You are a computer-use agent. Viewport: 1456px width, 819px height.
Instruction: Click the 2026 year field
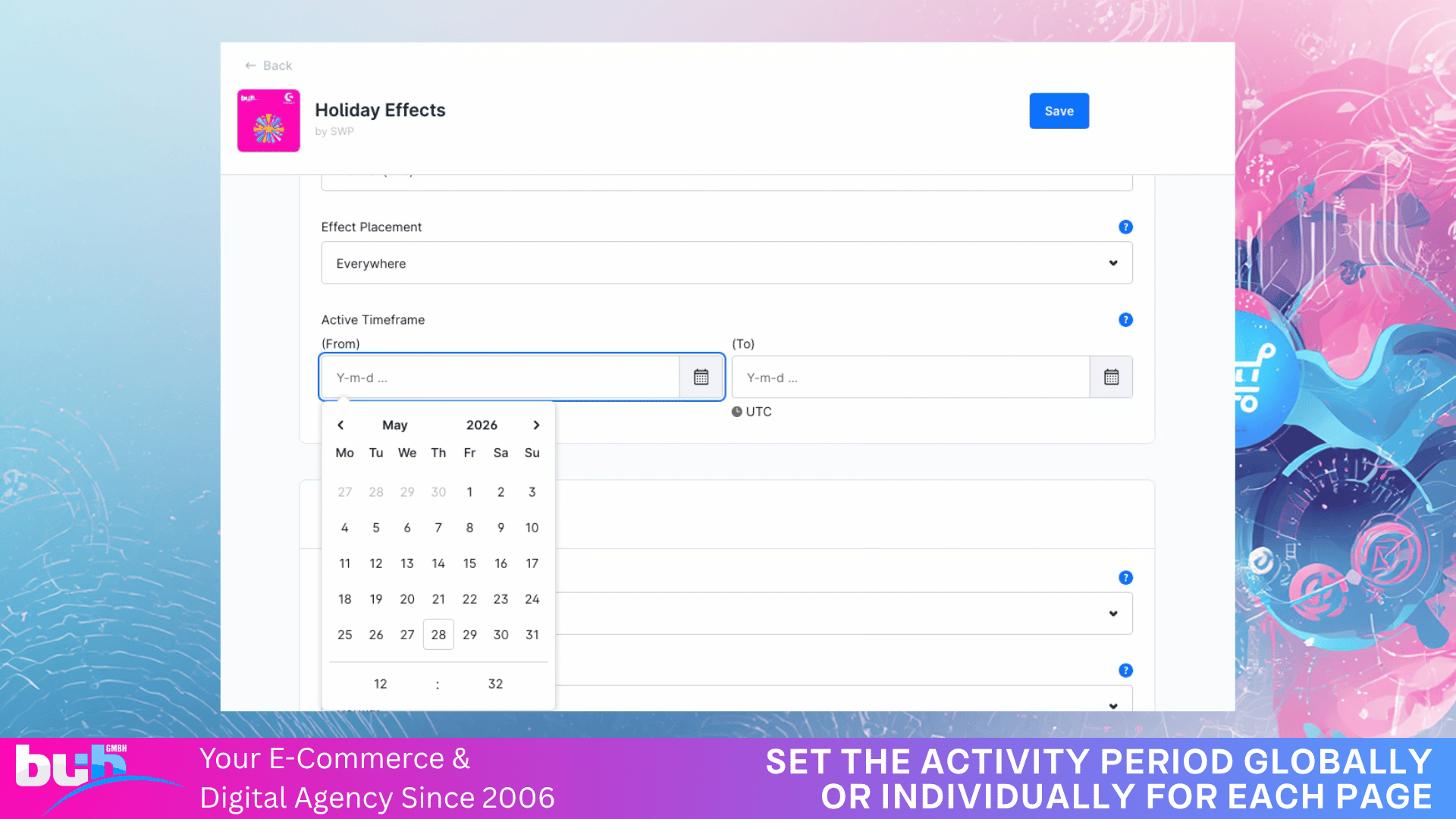(x=482, y=425)
